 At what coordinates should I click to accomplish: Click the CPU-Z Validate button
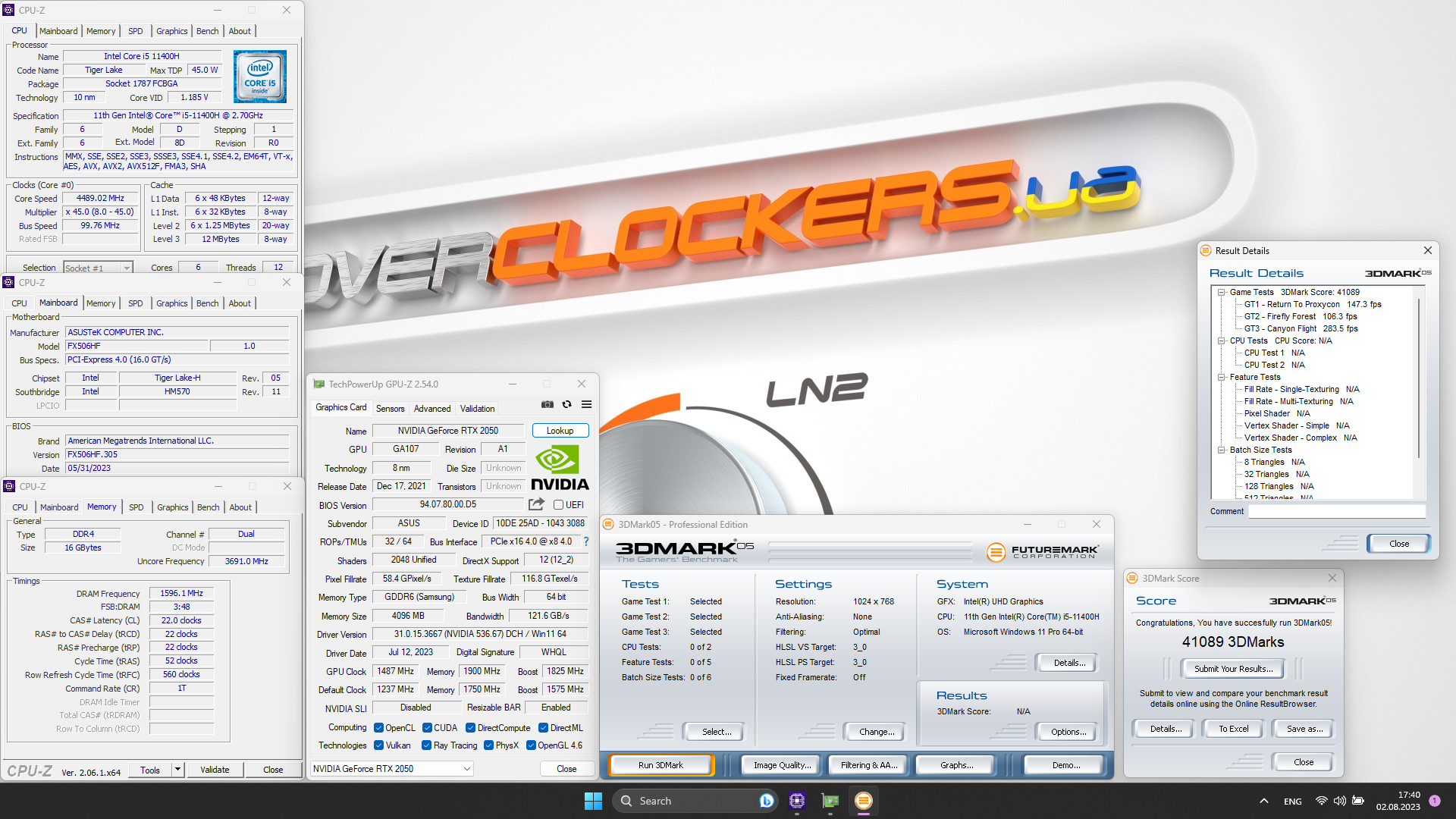215,770
